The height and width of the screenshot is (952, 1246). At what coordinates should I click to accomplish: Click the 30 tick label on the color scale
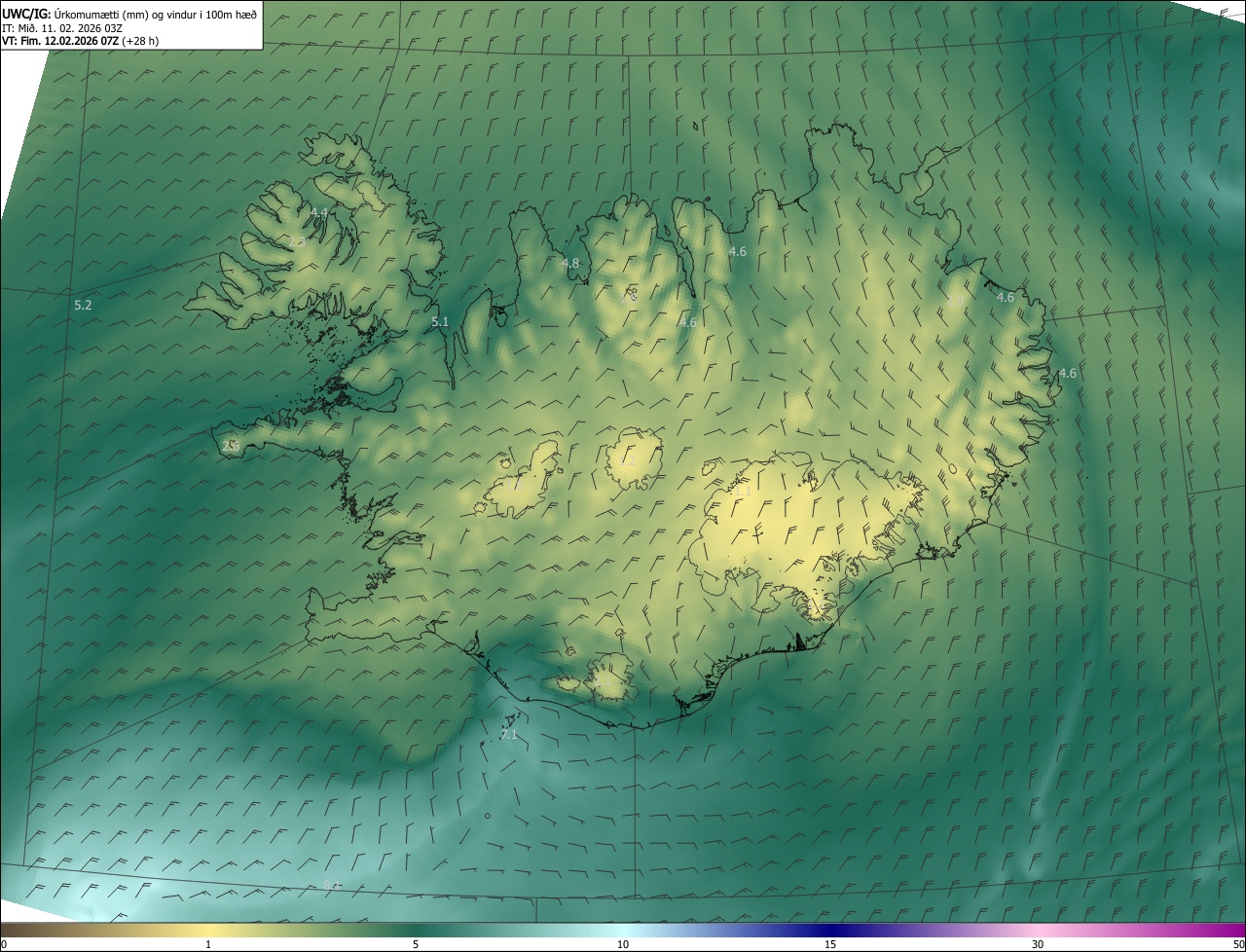click(x=1038, y=944)
